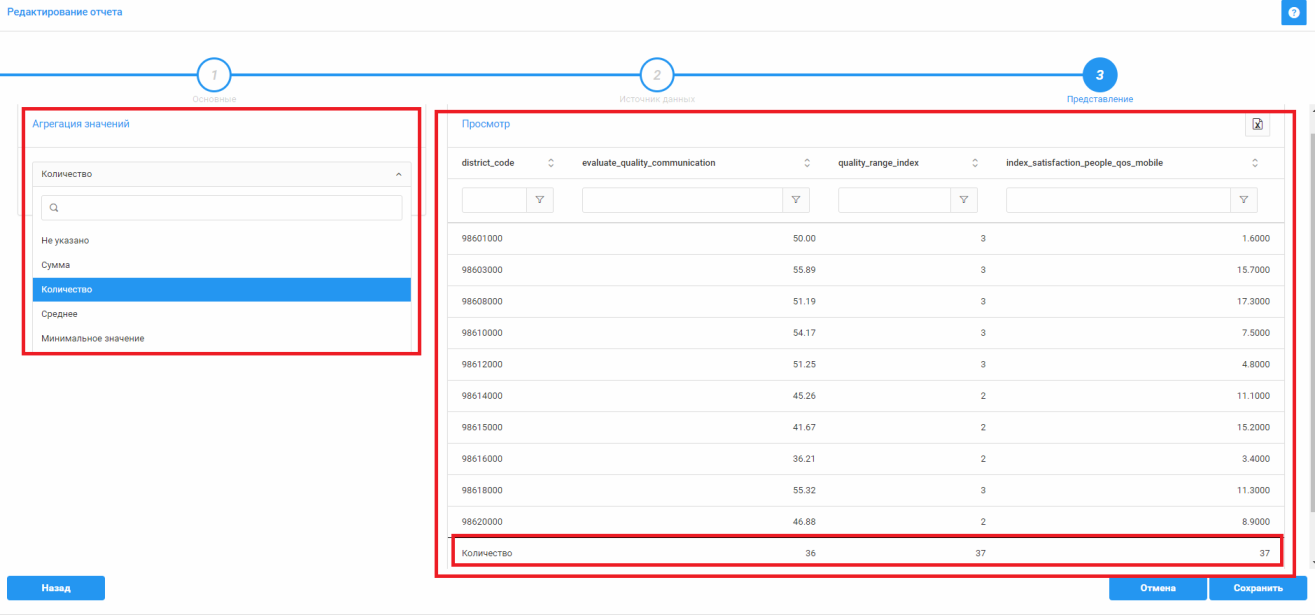The width and height of the screenshot is (1315, 615).
Task: Click filter icon for index_satisfaction_people_qos_mobile column
Action: (x=1243, y=200)
